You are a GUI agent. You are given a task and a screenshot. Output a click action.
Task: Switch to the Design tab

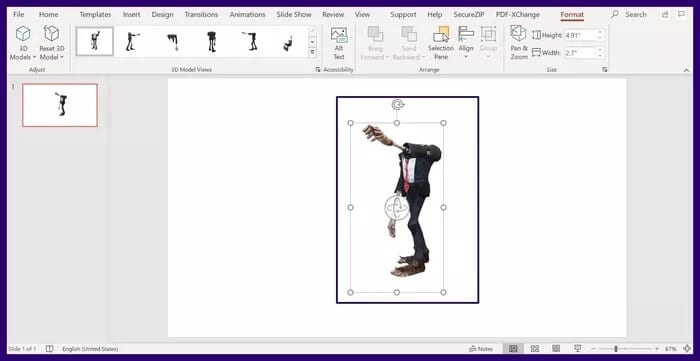pyautogui.click(x=162, y=14)
